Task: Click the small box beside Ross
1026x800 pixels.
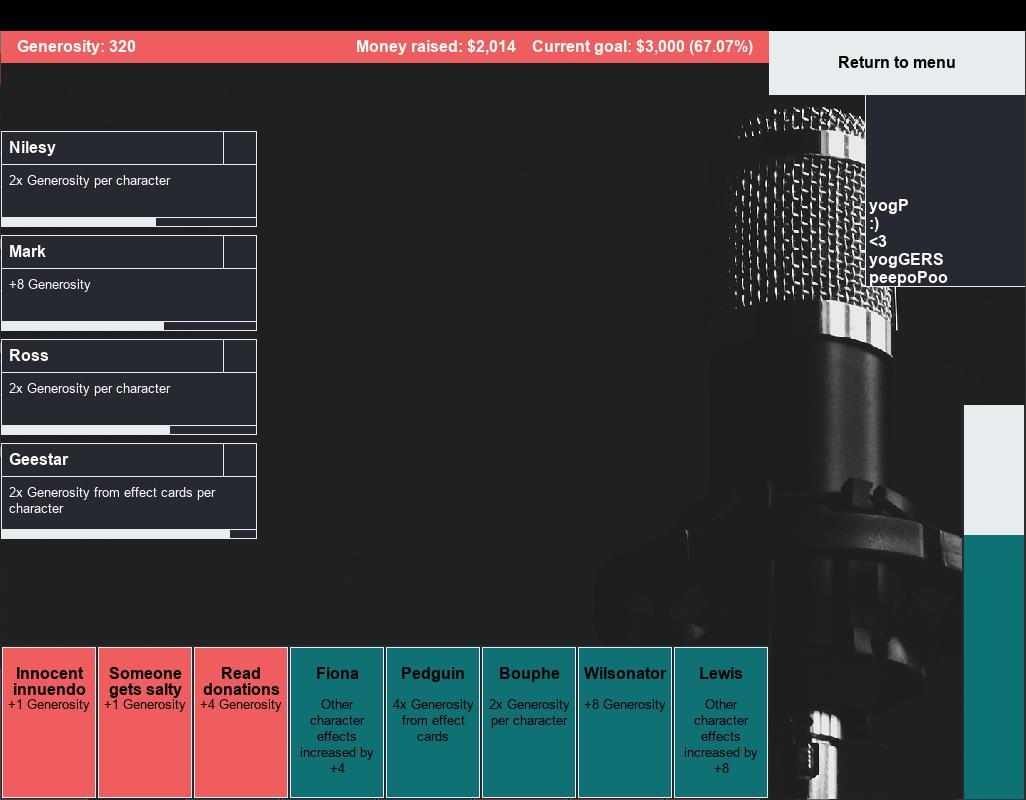Action: [x=240, y=356]
